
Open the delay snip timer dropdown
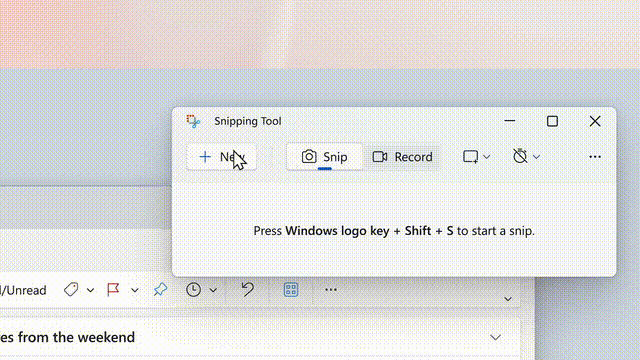click(526, 157)
